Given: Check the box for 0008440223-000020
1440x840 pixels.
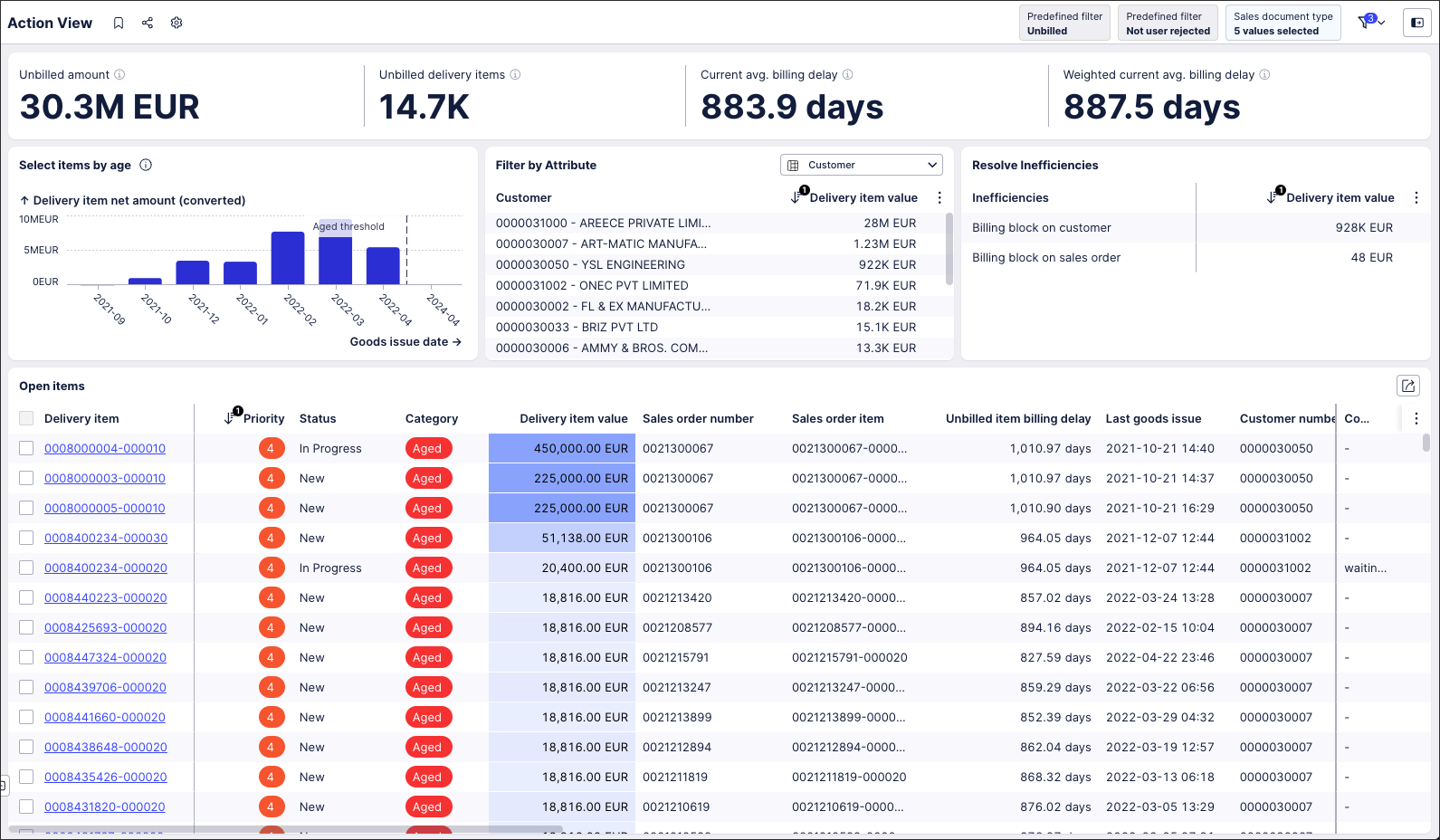Looking at the screenshot, I should [x=26, y=597].
